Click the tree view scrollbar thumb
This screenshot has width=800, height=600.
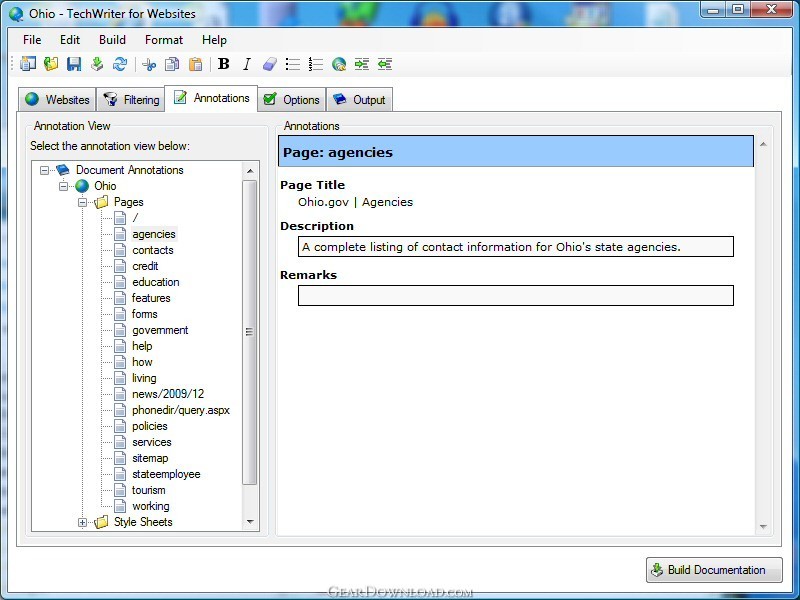pyautogui.click(x=249, y=332)
